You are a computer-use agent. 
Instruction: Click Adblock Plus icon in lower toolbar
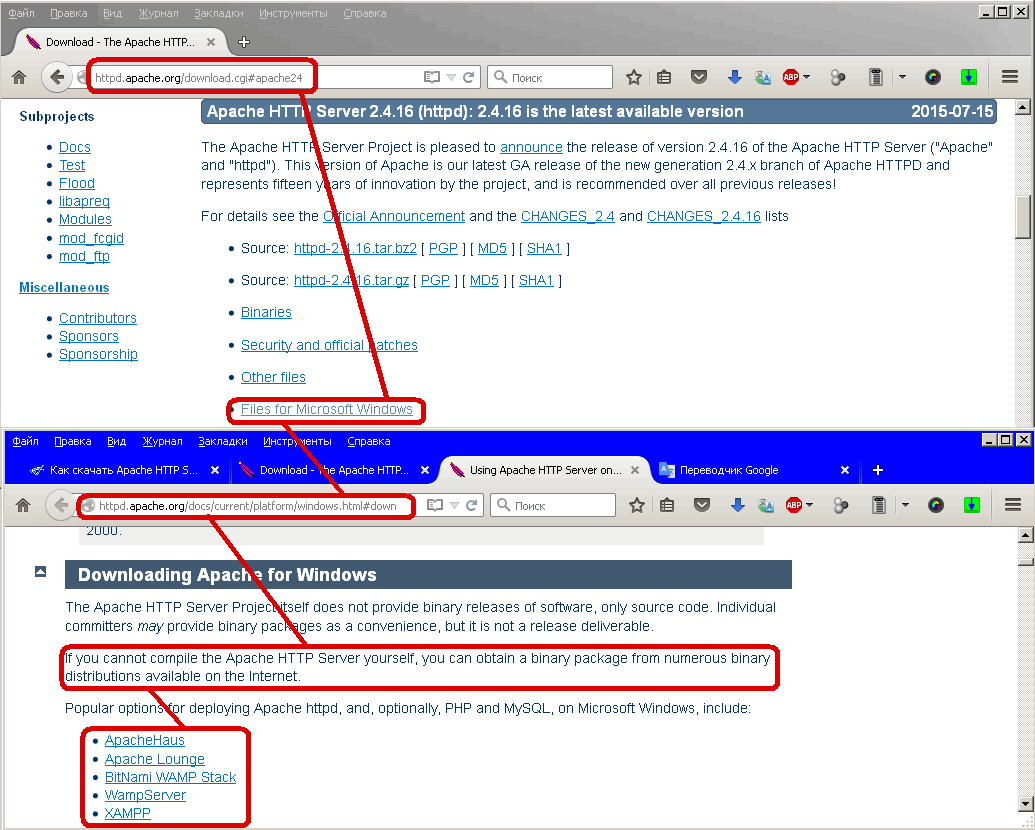click(x=793, y=505)
